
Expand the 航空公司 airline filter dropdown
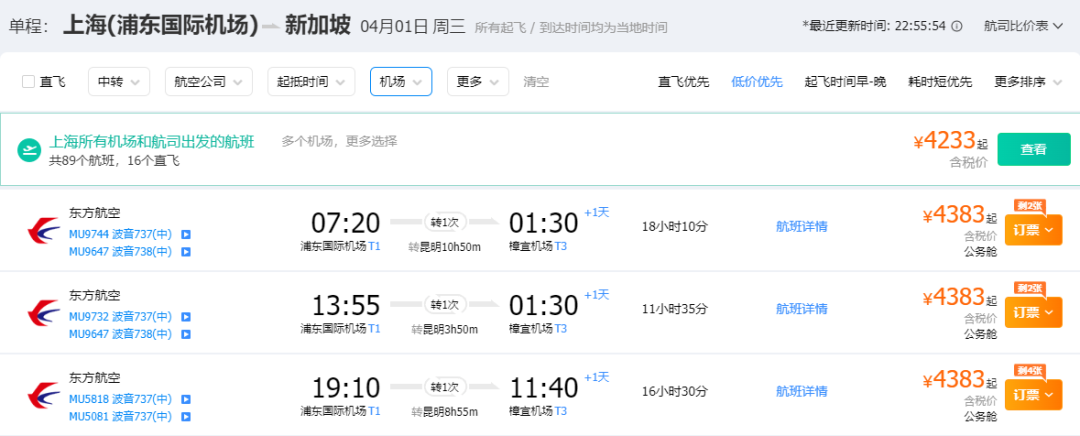coord(208,82)
